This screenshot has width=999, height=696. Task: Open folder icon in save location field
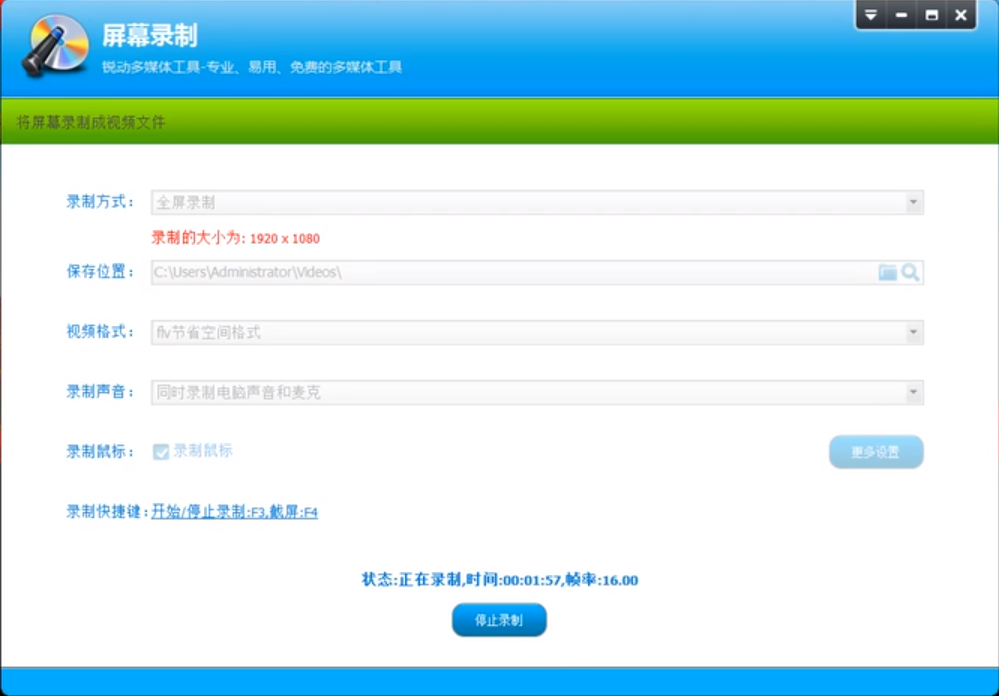[x=887, y=272]
